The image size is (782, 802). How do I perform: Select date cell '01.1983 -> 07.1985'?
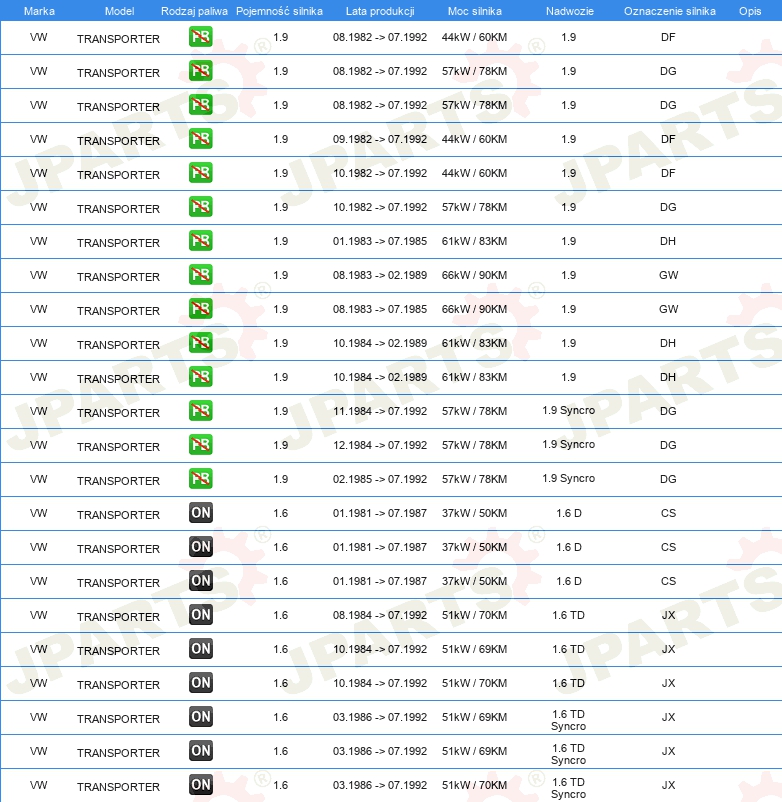pyautogui.click(x=380, y=241)
